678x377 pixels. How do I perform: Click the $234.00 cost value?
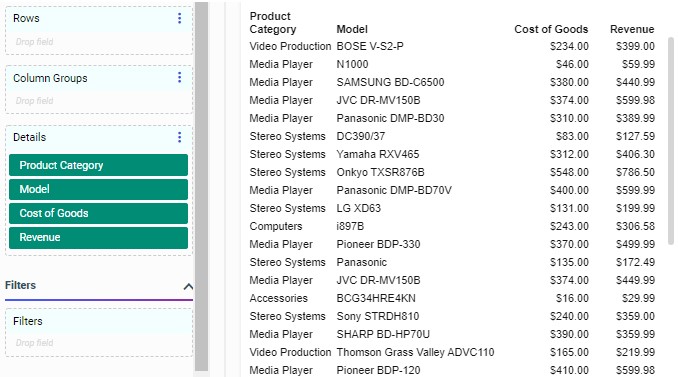tap(569, 46)
